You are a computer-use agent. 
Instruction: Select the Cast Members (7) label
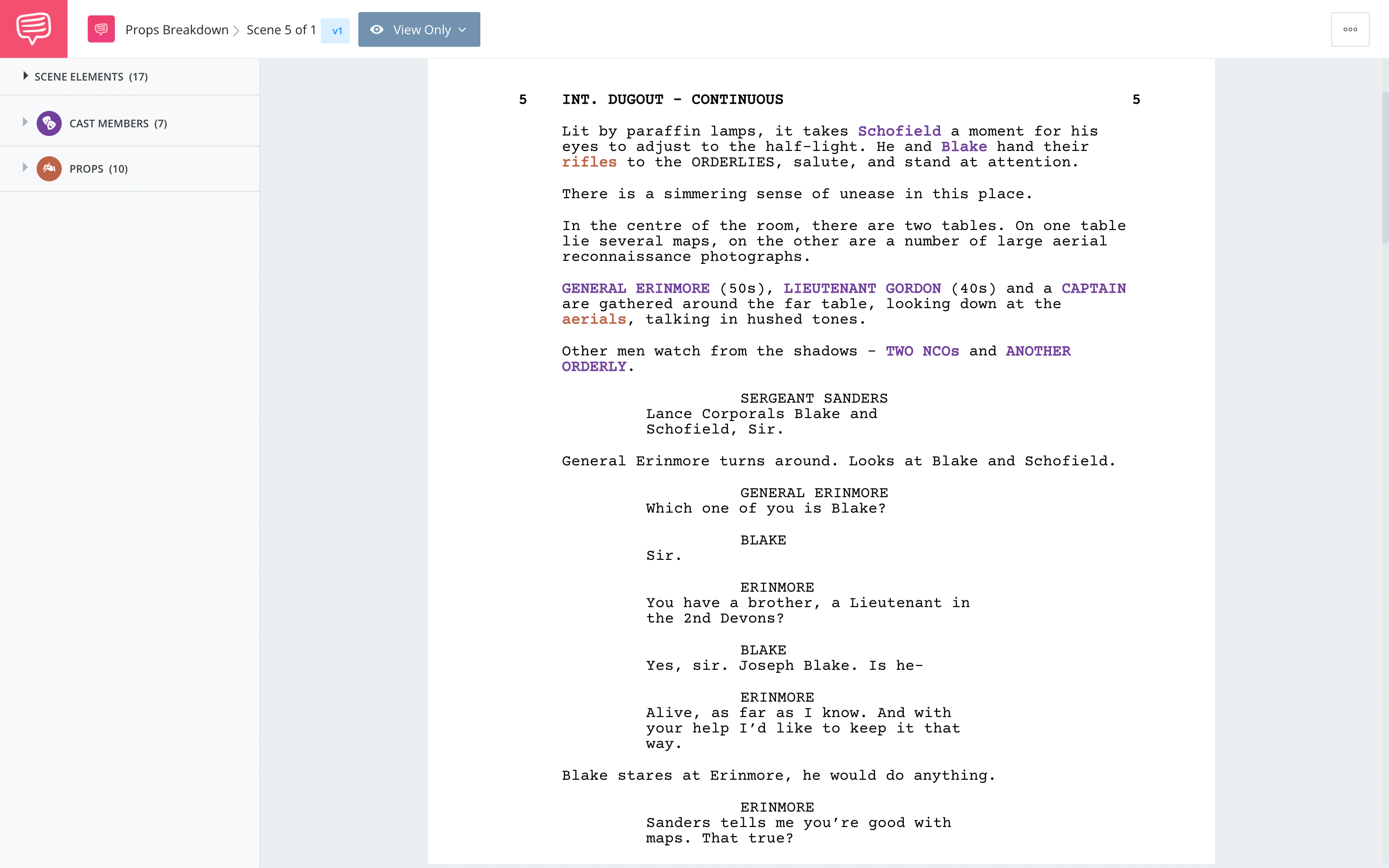[118, 123]
